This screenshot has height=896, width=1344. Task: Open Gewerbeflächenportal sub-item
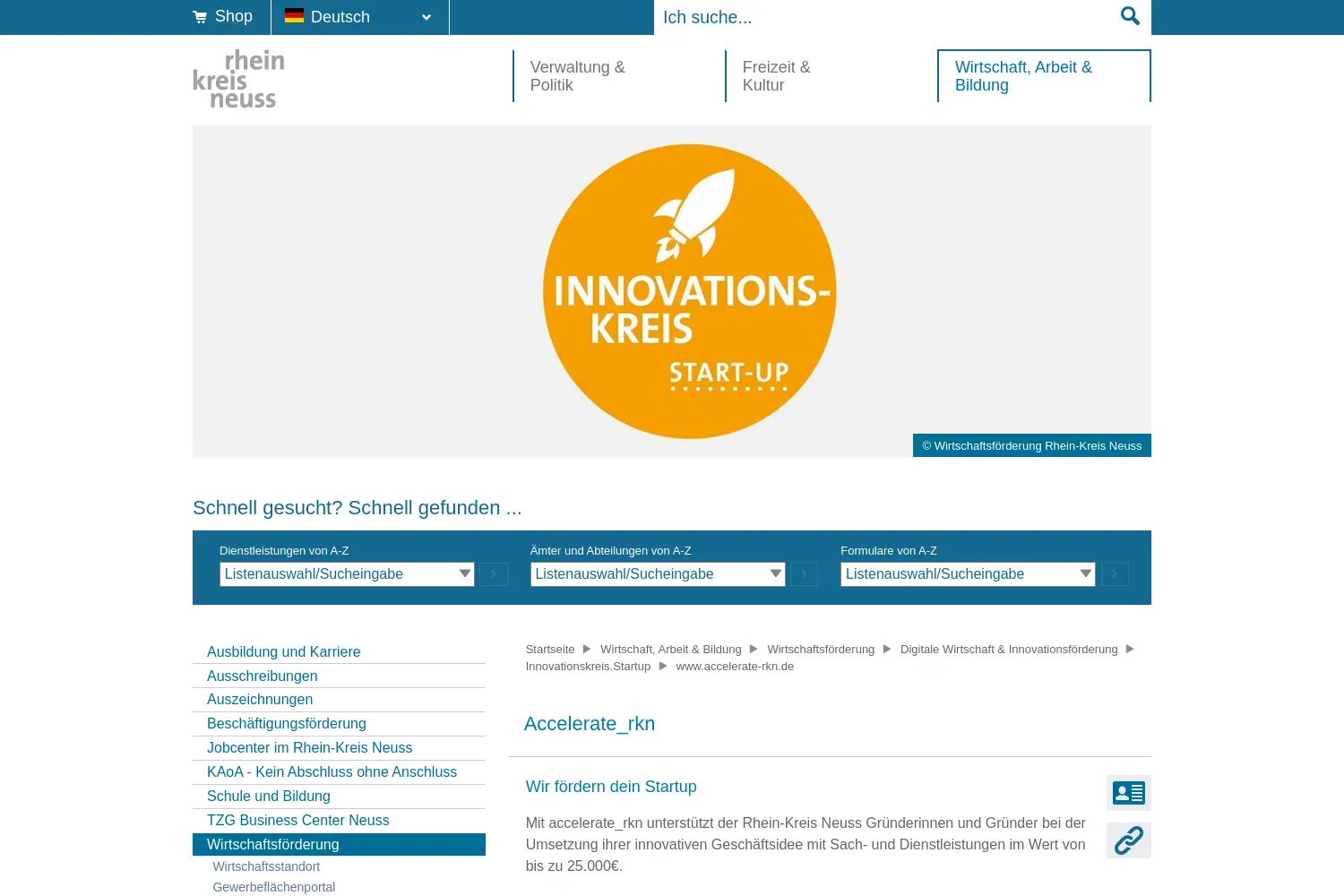coord(273,887)
